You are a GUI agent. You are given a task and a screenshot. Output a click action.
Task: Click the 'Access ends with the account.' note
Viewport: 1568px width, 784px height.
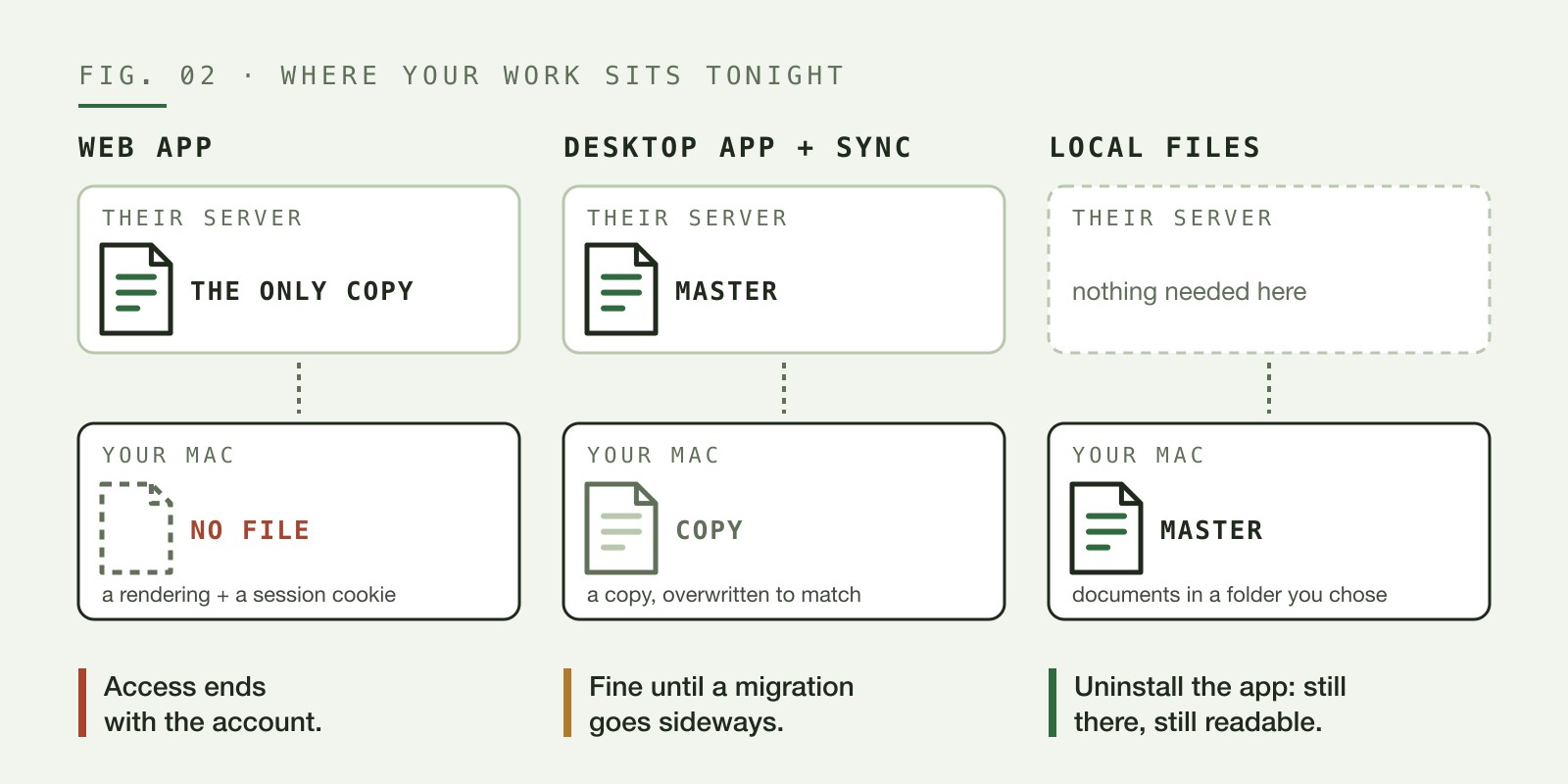tap(213, 705)
